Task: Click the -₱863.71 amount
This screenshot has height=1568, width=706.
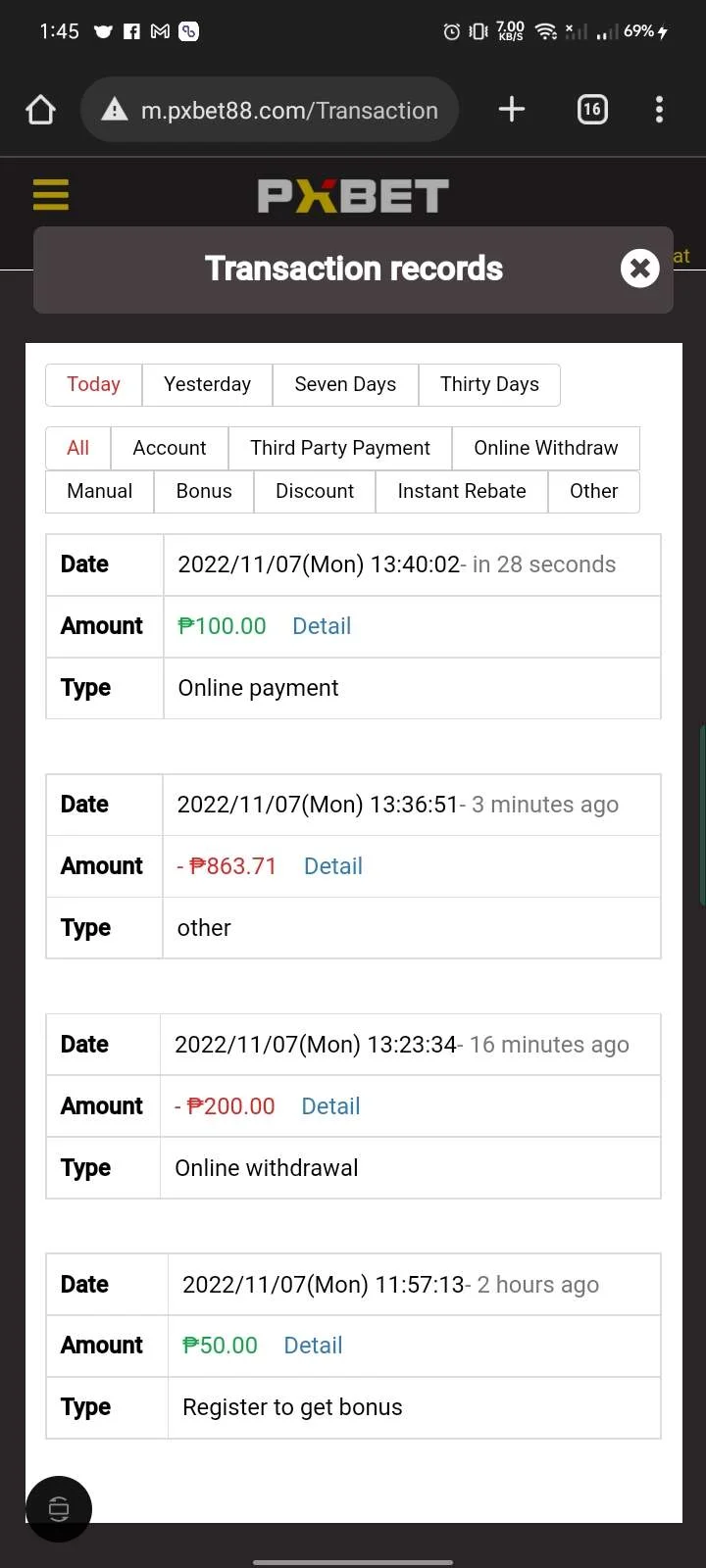Action: click(x=227, y=866)
